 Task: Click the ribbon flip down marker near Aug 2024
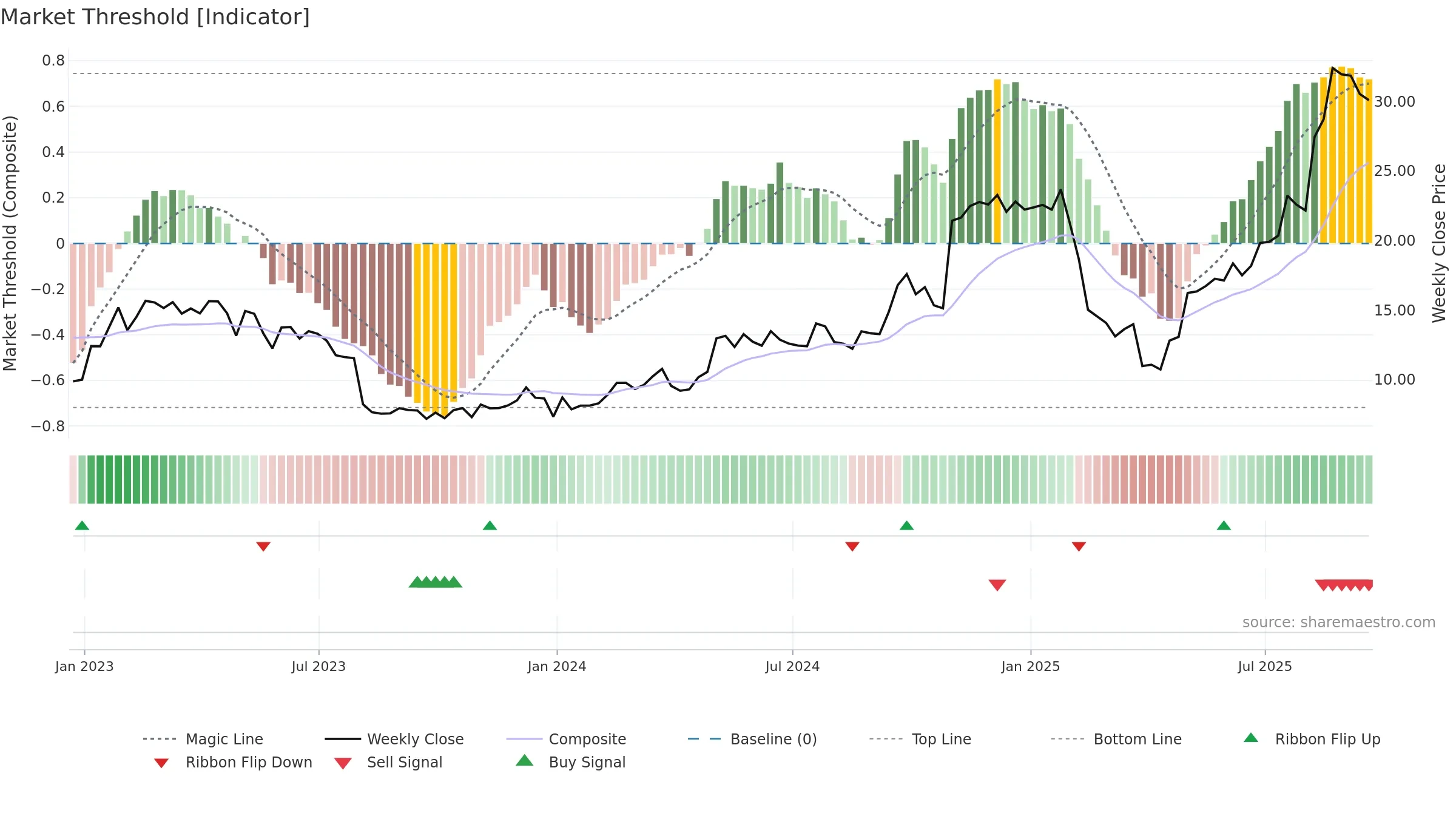(852, 547)
